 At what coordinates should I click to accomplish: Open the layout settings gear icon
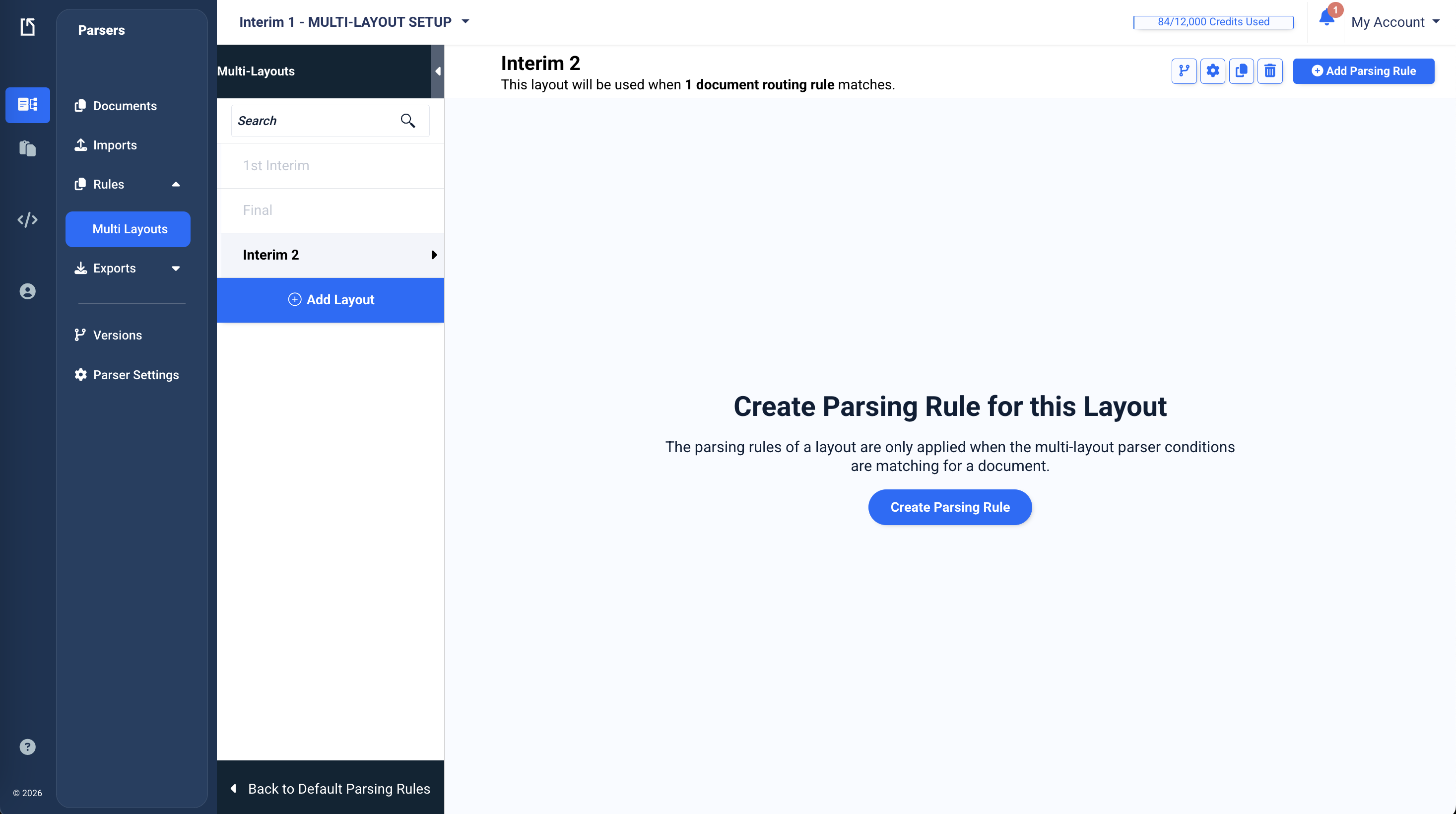1213,70
